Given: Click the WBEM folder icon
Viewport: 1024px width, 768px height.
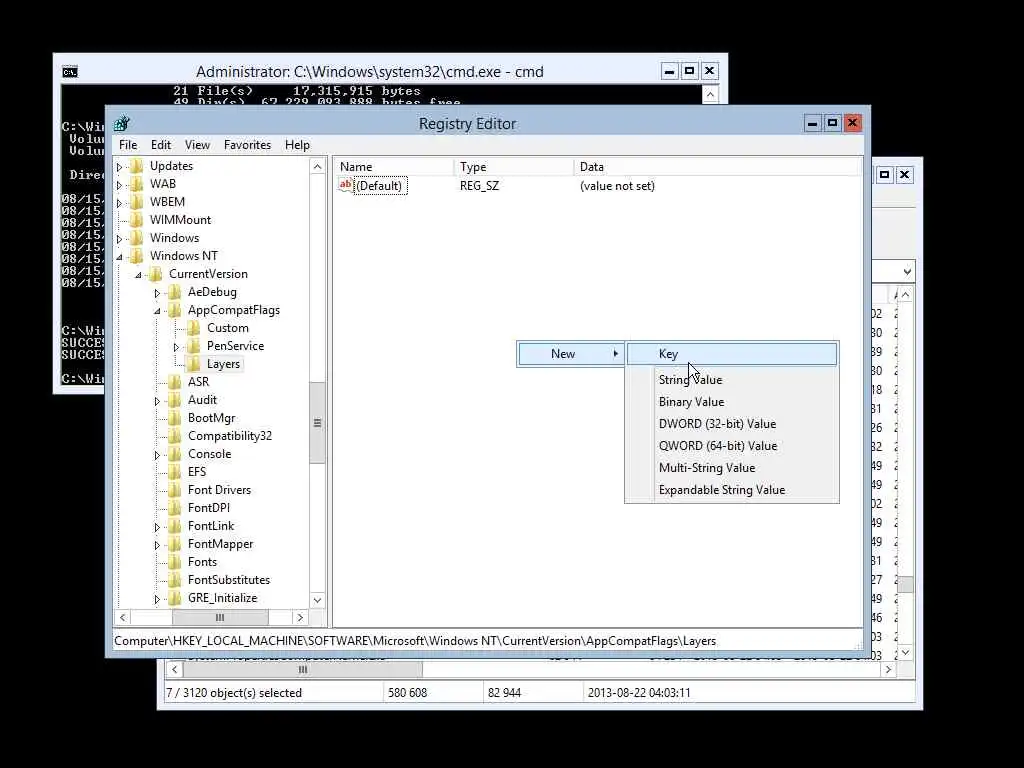Looking at the screenshot, I should [136, 202].
